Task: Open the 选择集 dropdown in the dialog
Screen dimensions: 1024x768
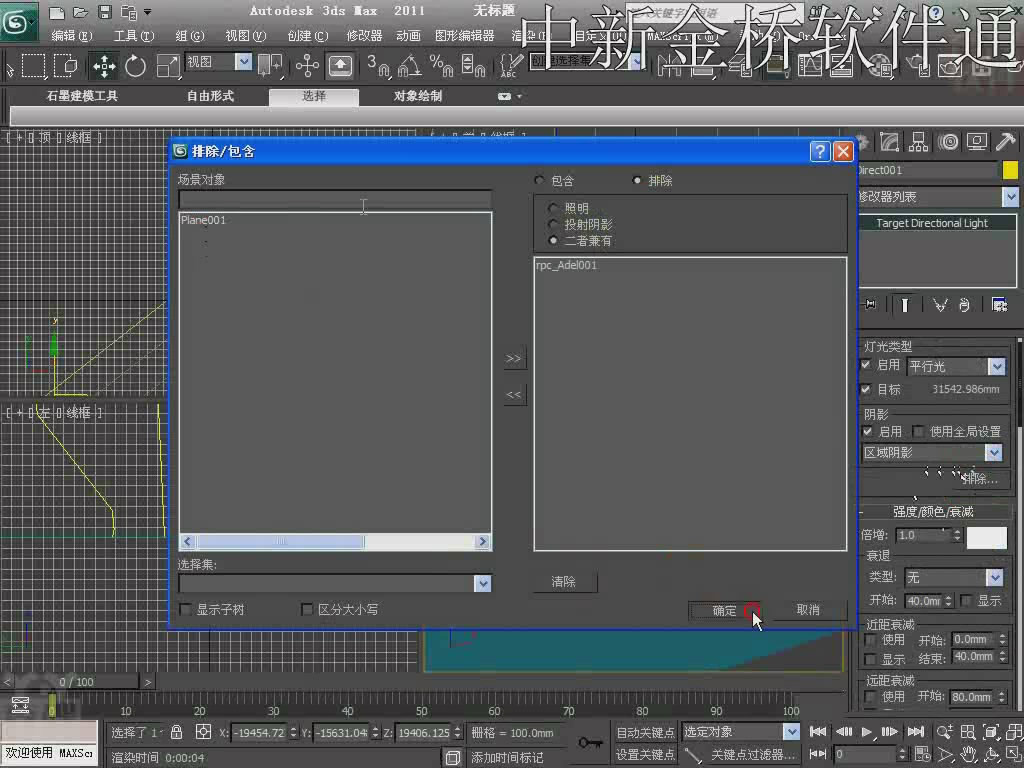Action: click(x=483, y=583)
